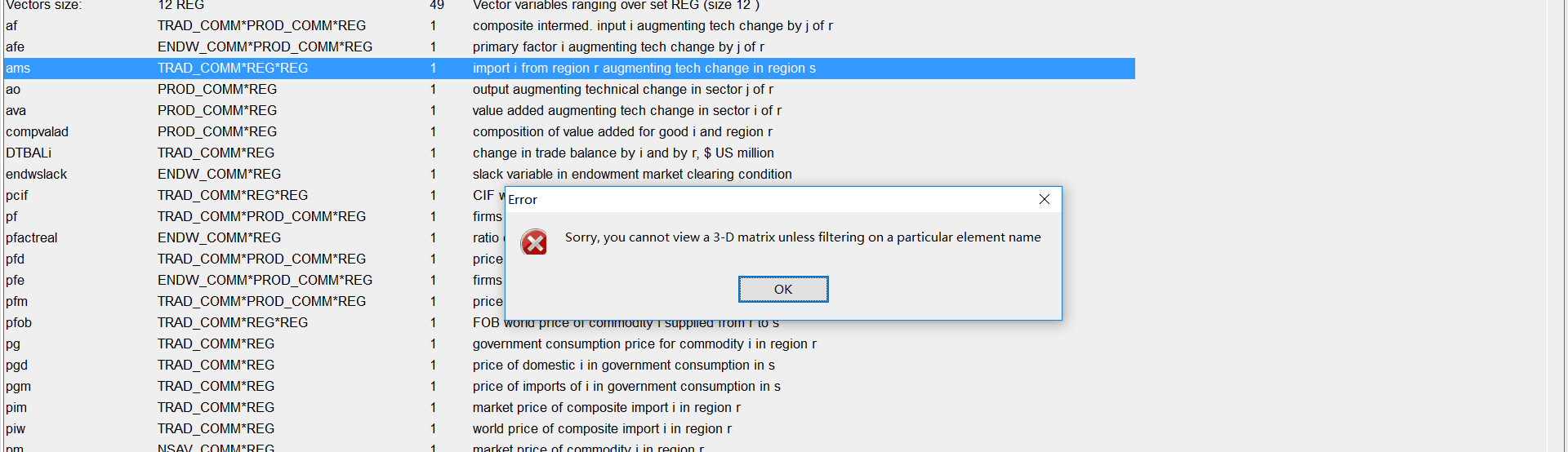Pick the 'piw' world price row

click(x=16, y=429)
